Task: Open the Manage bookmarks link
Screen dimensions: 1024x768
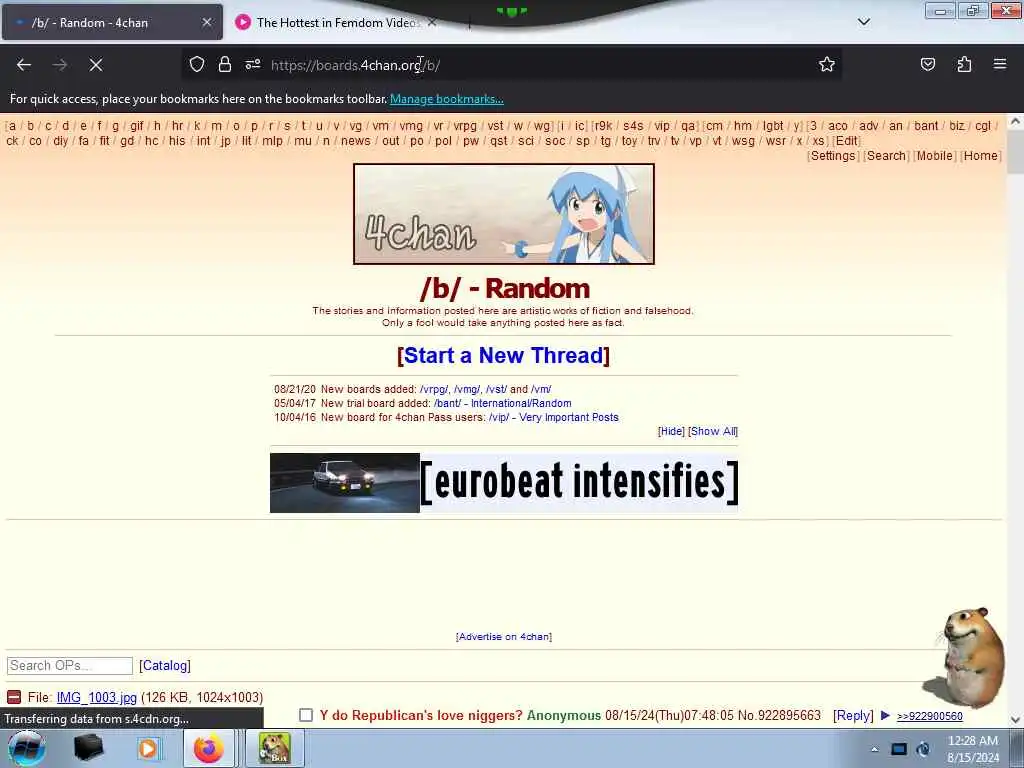Action: point(447,99)
